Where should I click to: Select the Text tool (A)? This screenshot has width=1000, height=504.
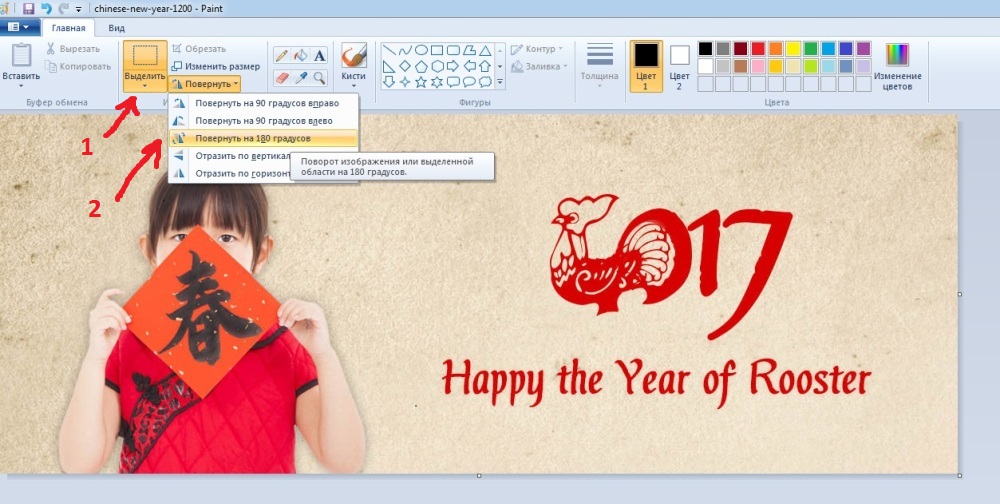click(x=319, y=55)
